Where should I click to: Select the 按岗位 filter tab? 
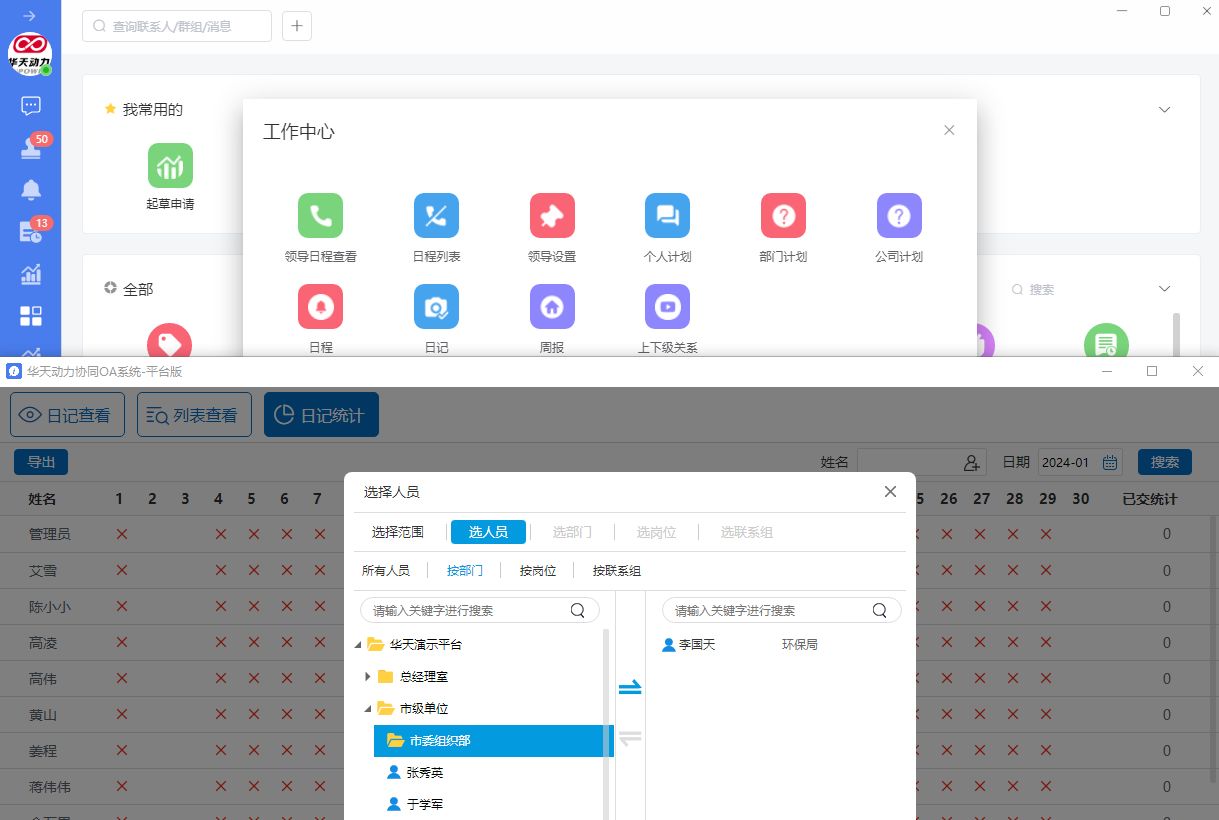(x=537, y=571)
